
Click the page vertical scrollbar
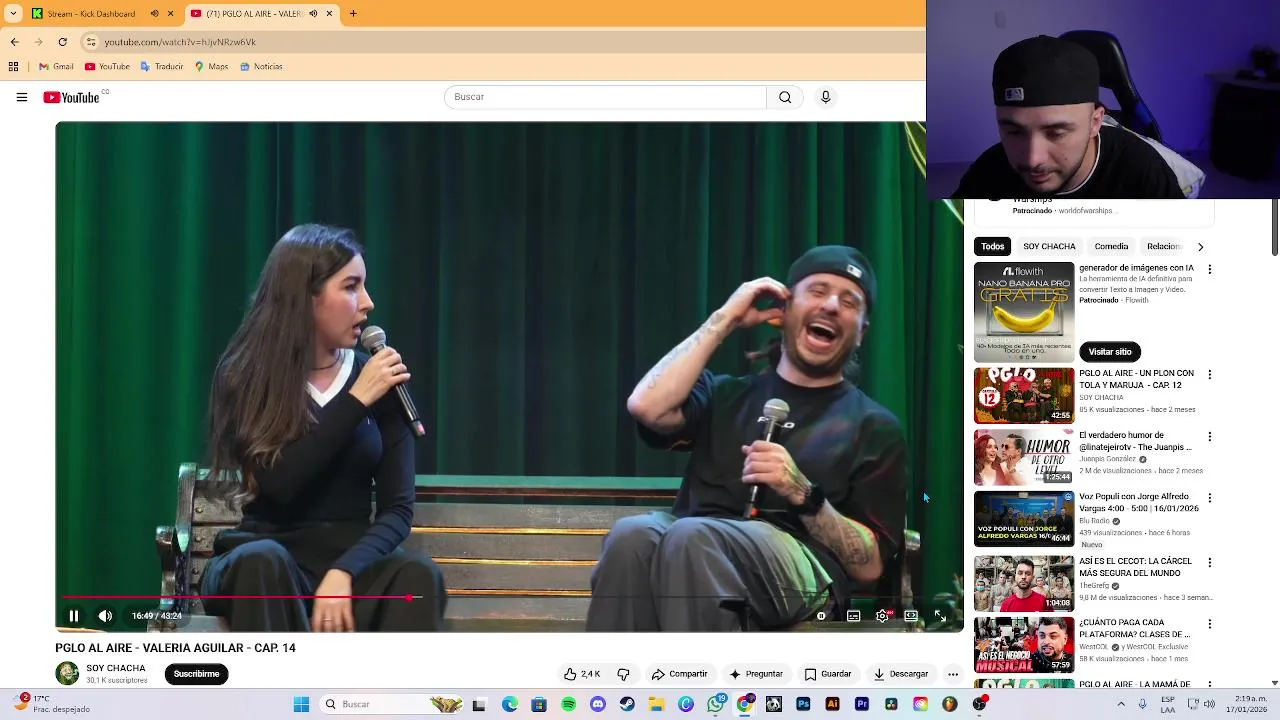1274,228
